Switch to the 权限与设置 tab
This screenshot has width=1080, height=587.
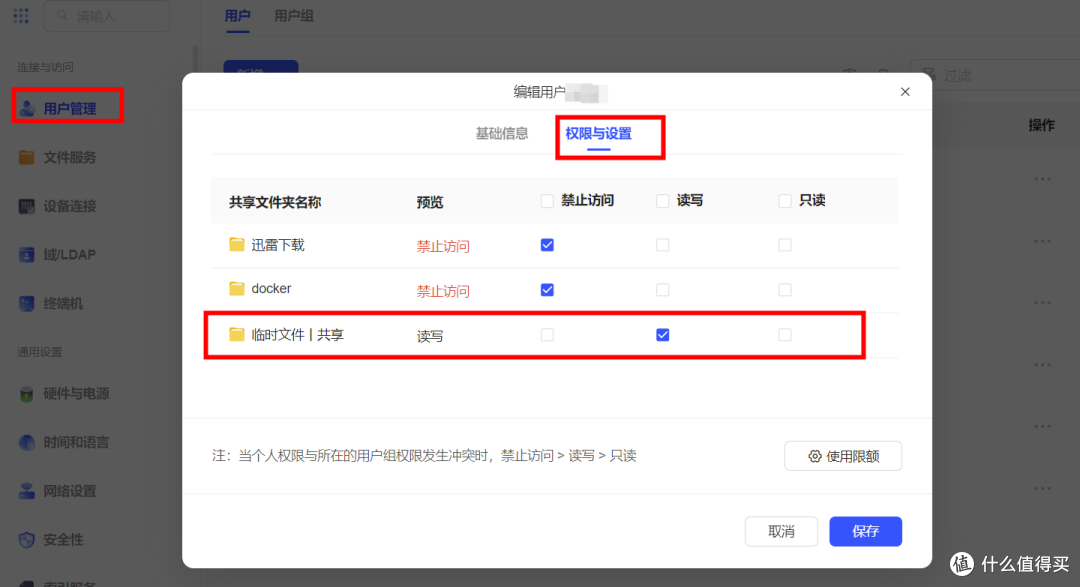tap(599, 134)
